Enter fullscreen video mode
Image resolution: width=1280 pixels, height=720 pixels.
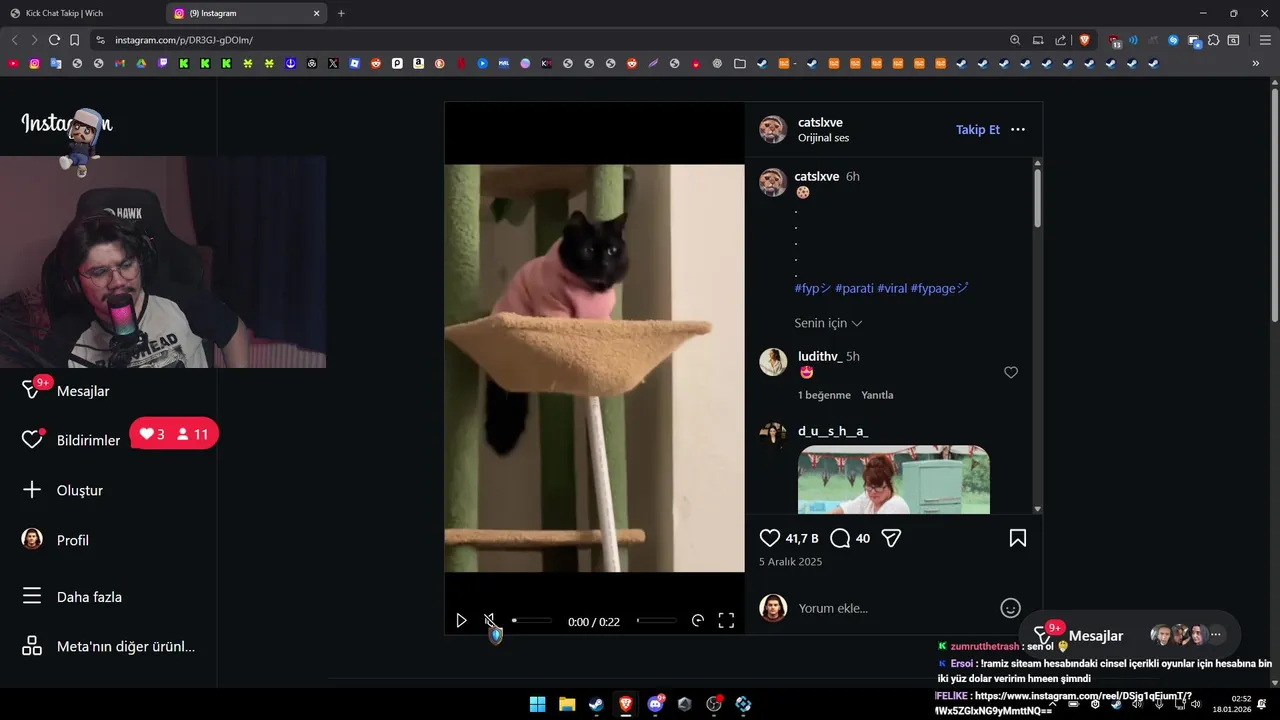point(727,621)
